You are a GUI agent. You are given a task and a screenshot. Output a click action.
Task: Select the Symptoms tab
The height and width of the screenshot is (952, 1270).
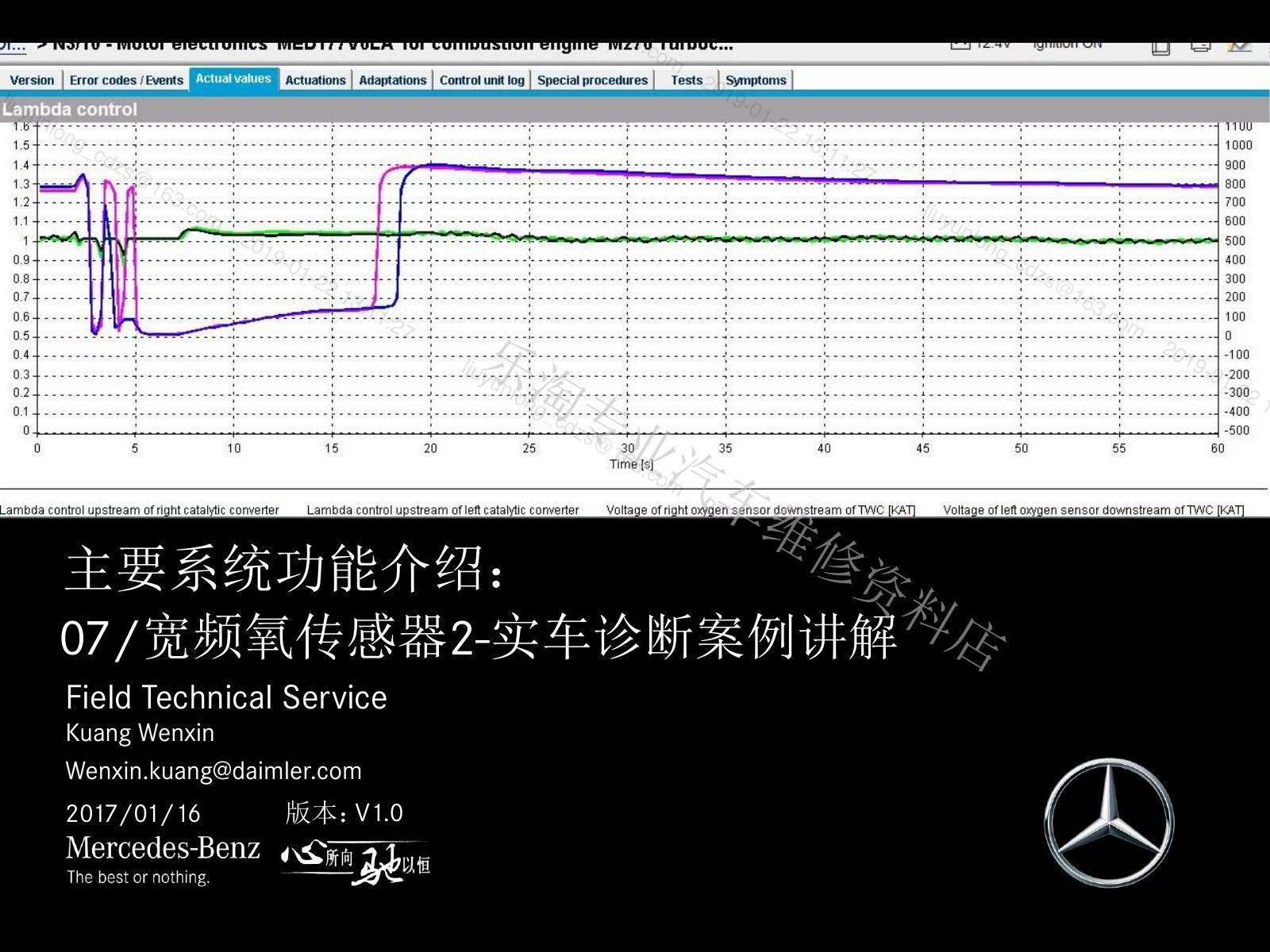756,80
